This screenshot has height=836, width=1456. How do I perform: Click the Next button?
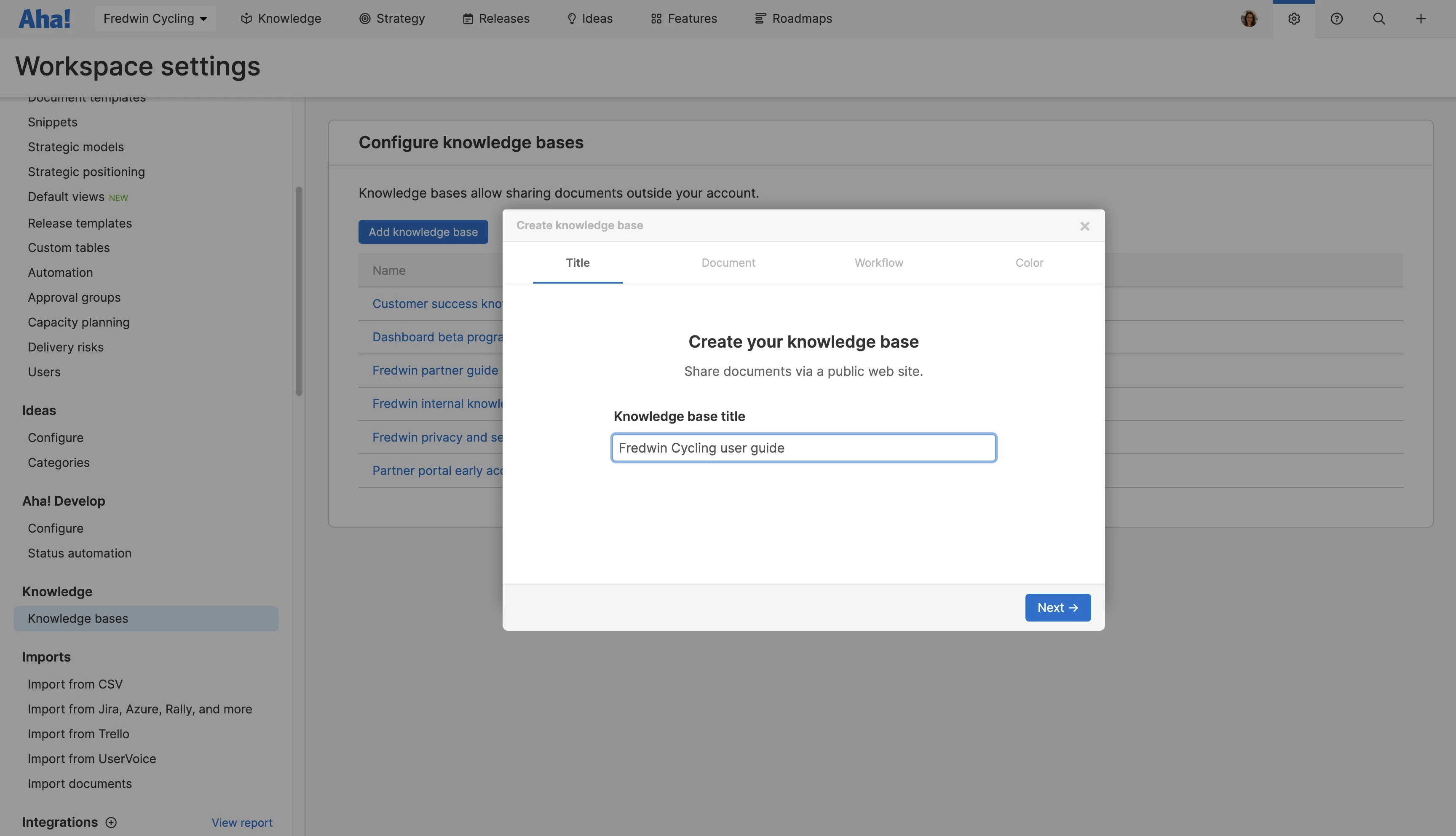(x=1057, y=608)
